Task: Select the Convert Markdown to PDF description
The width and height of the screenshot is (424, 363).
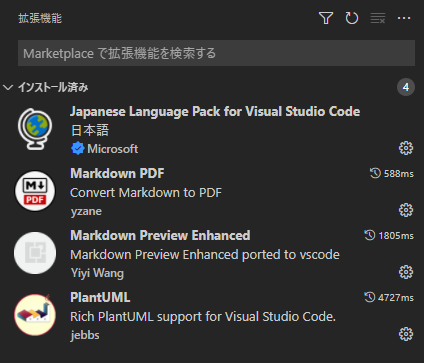Action: click(x=146, y=193)
